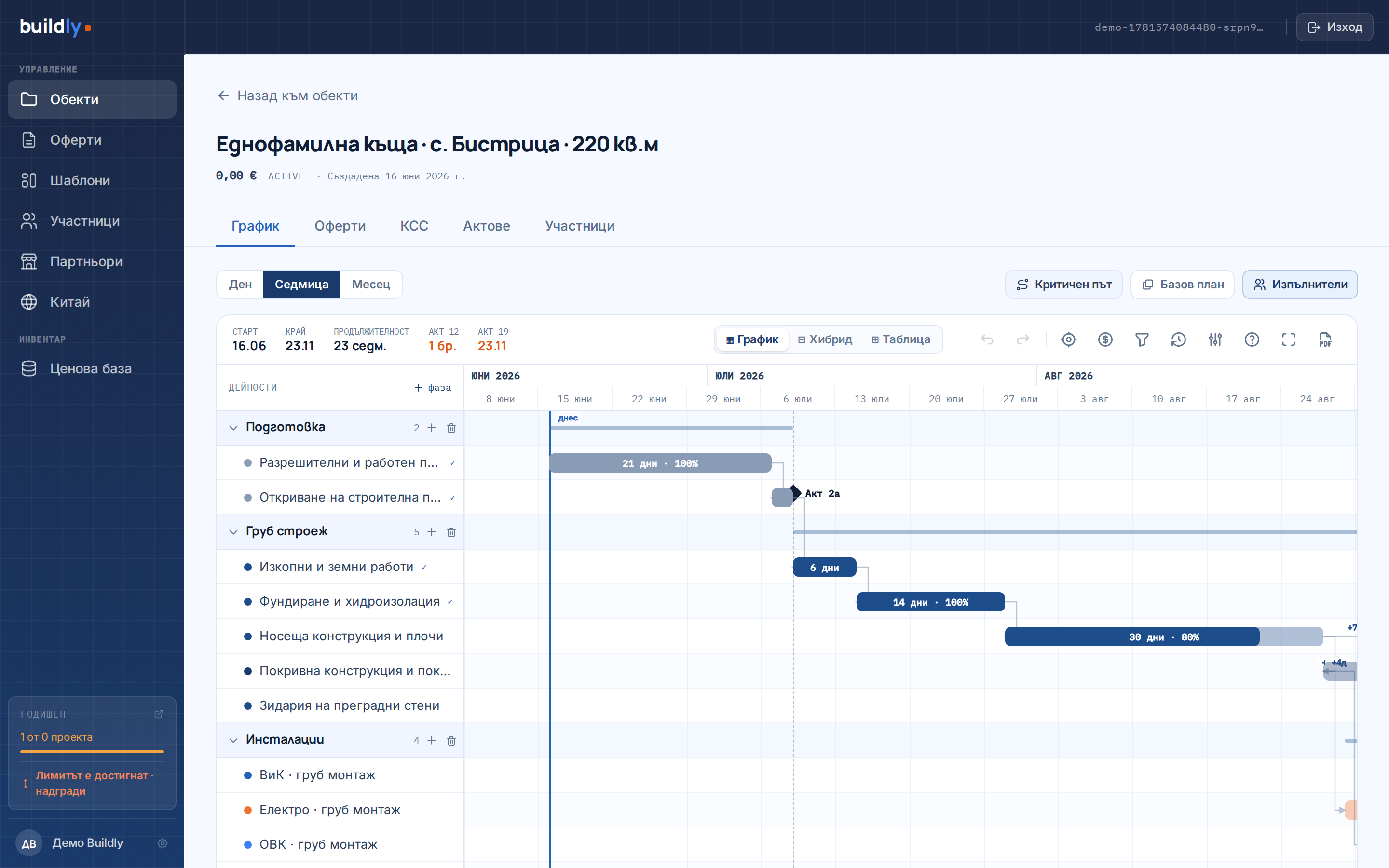
Task: Select Електро · груб монтаж row
Action: click(x=340, y=810)
